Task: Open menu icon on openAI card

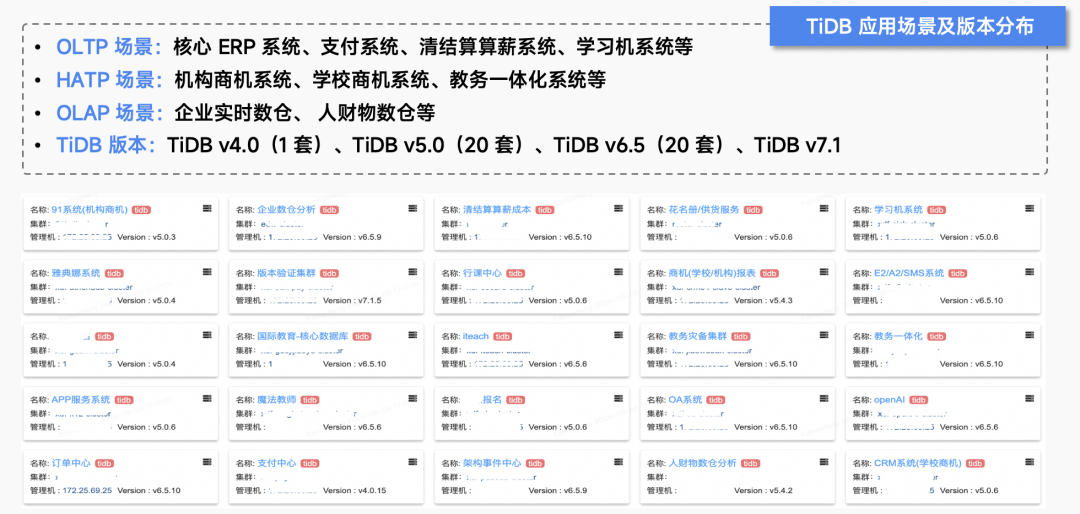Action: pos(1029,398)
